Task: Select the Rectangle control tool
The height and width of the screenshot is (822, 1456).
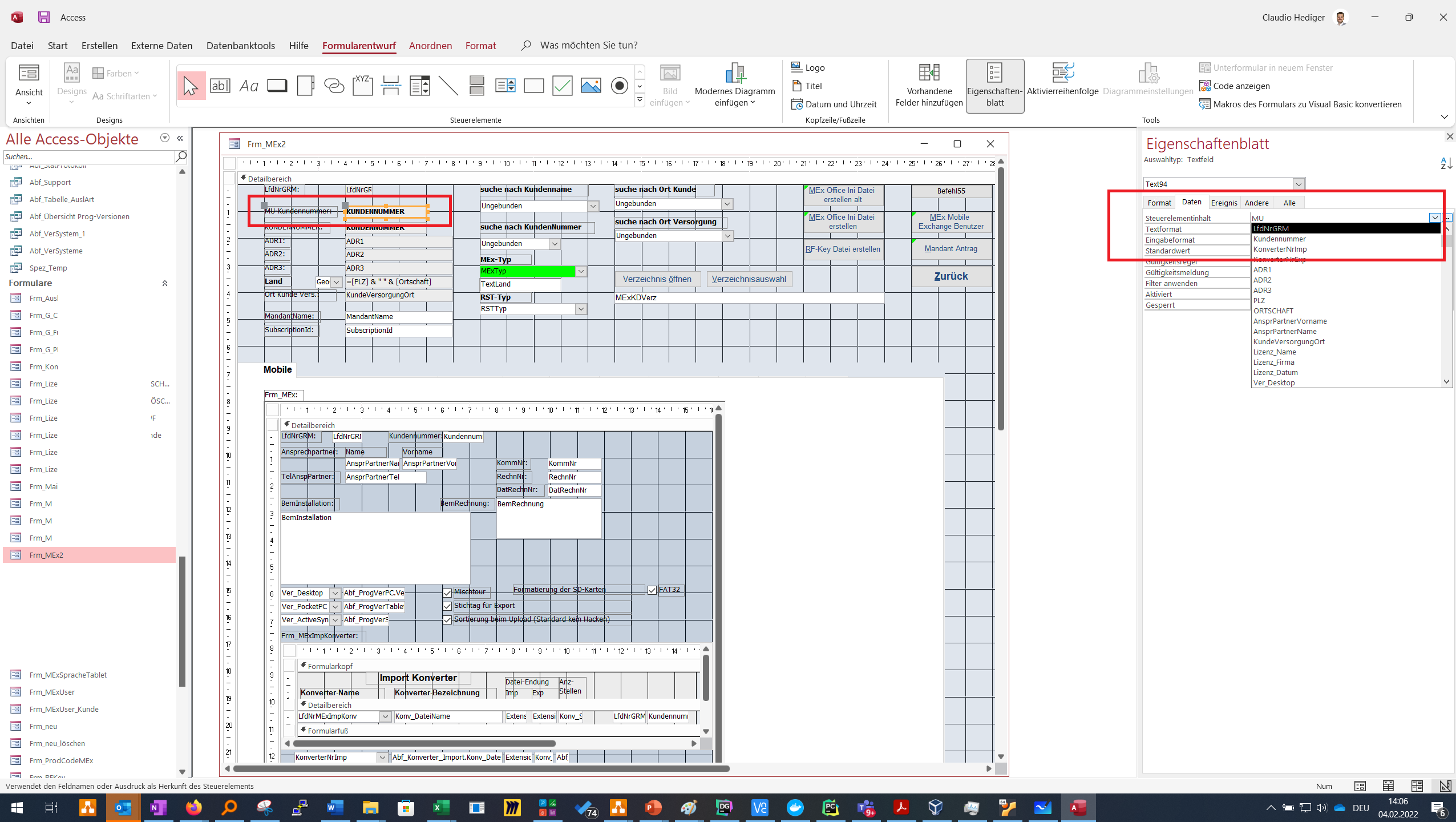Action: coord(534,86)
